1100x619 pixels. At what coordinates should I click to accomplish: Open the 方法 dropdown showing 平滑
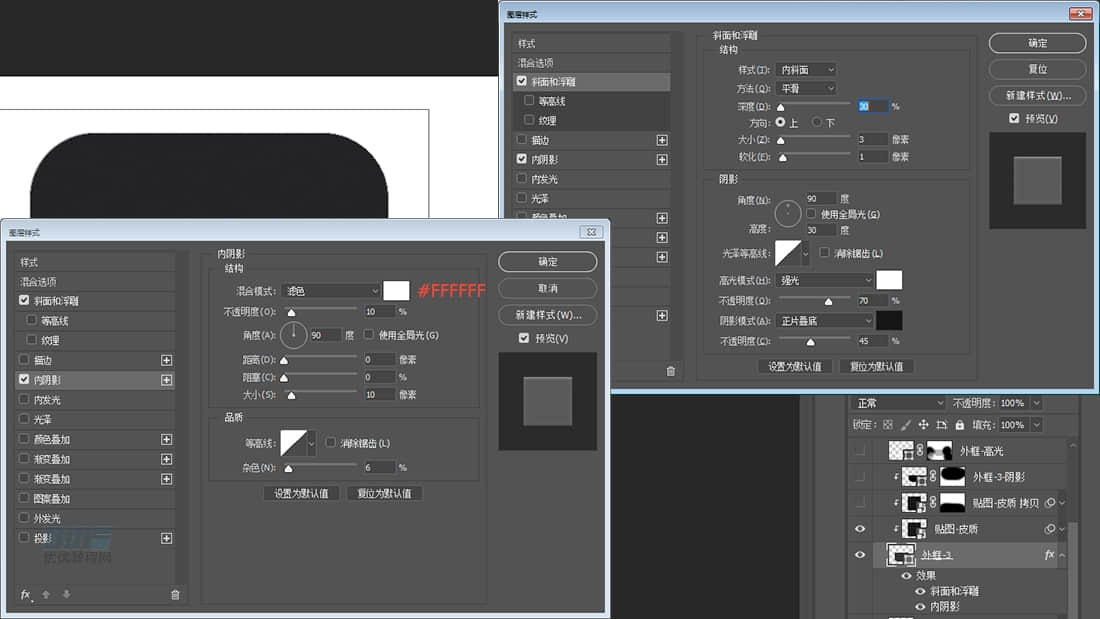[x=805, y=88]
